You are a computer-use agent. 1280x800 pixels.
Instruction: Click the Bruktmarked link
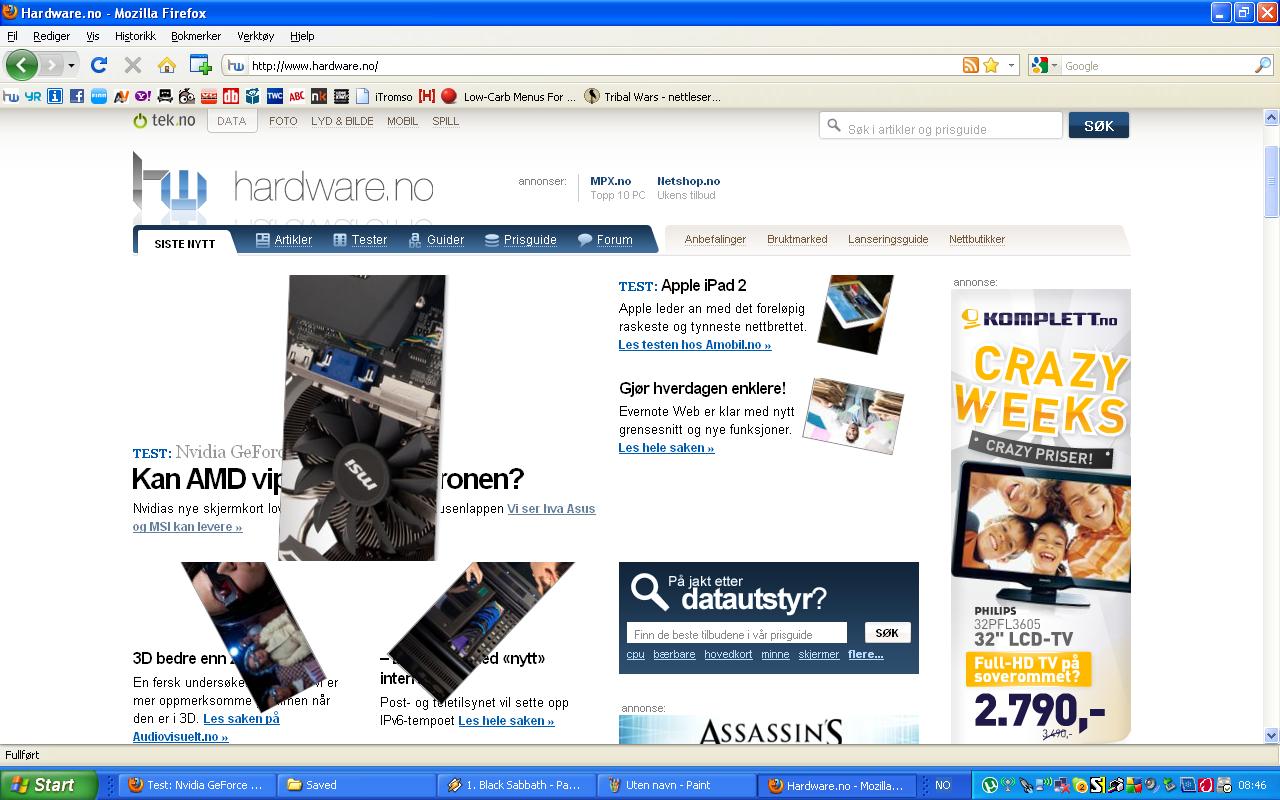[x=797, y=239]
